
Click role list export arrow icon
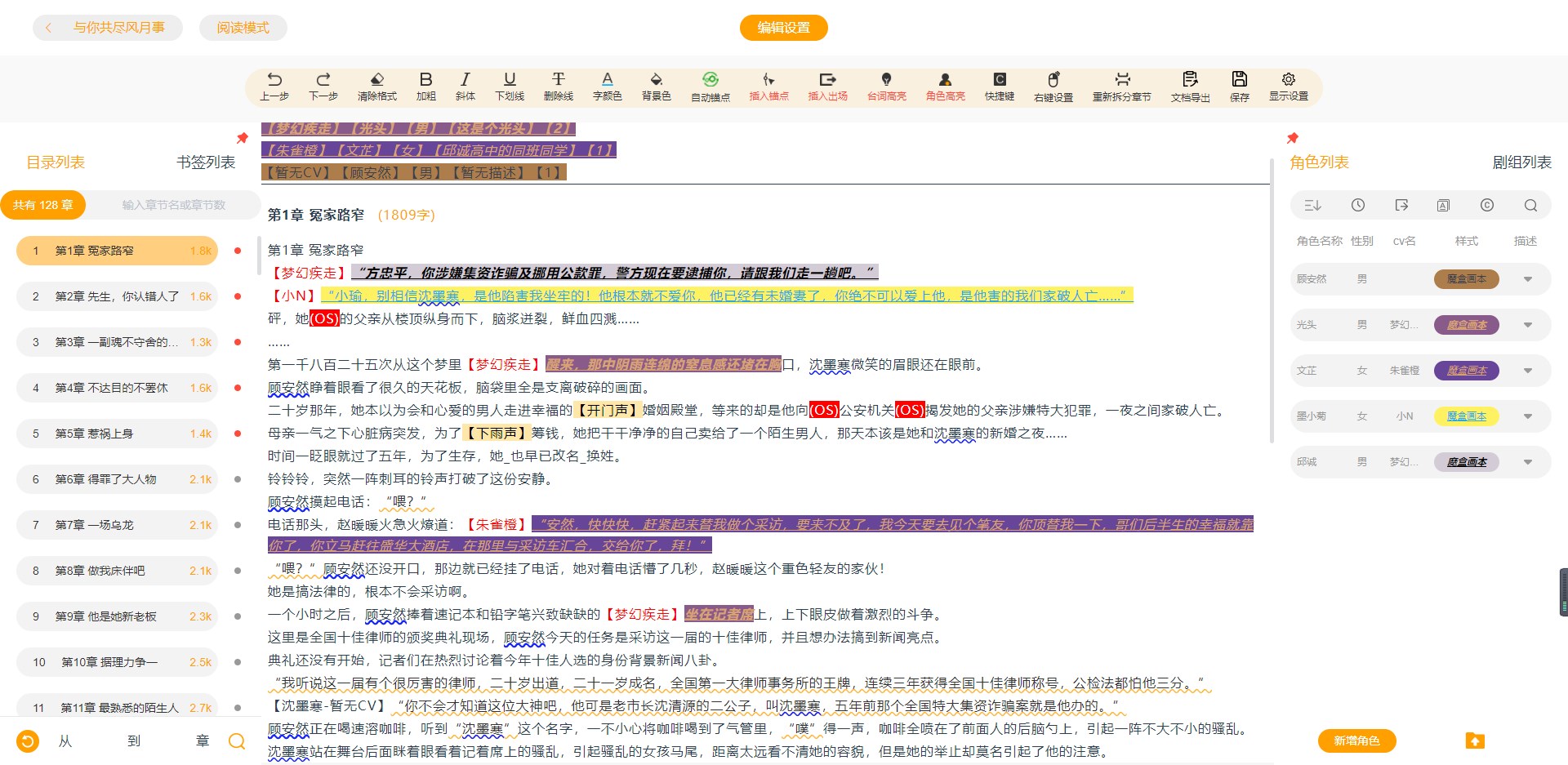click(x=1401, y=206)
